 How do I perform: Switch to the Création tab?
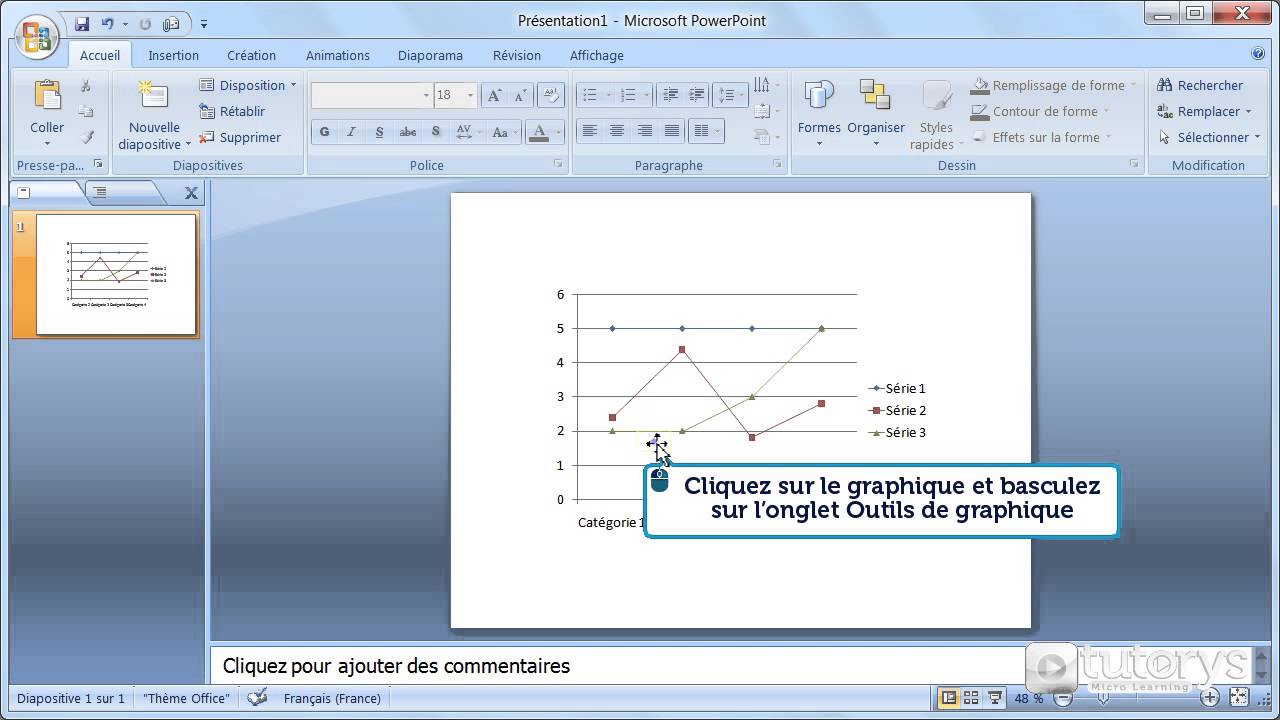coord(251,55)
